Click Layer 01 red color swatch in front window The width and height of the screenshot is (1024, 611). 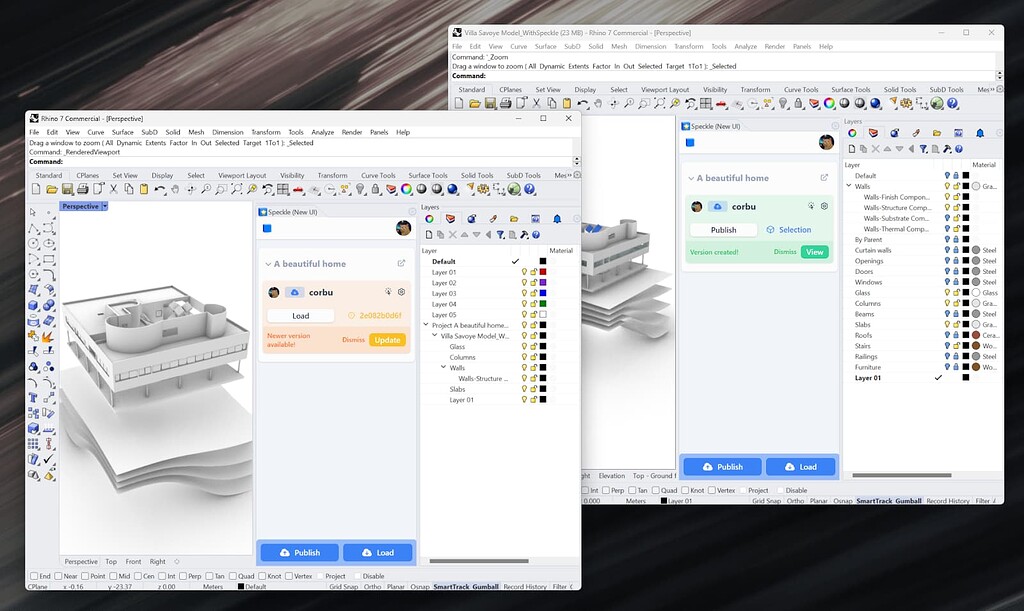point(543,272)
